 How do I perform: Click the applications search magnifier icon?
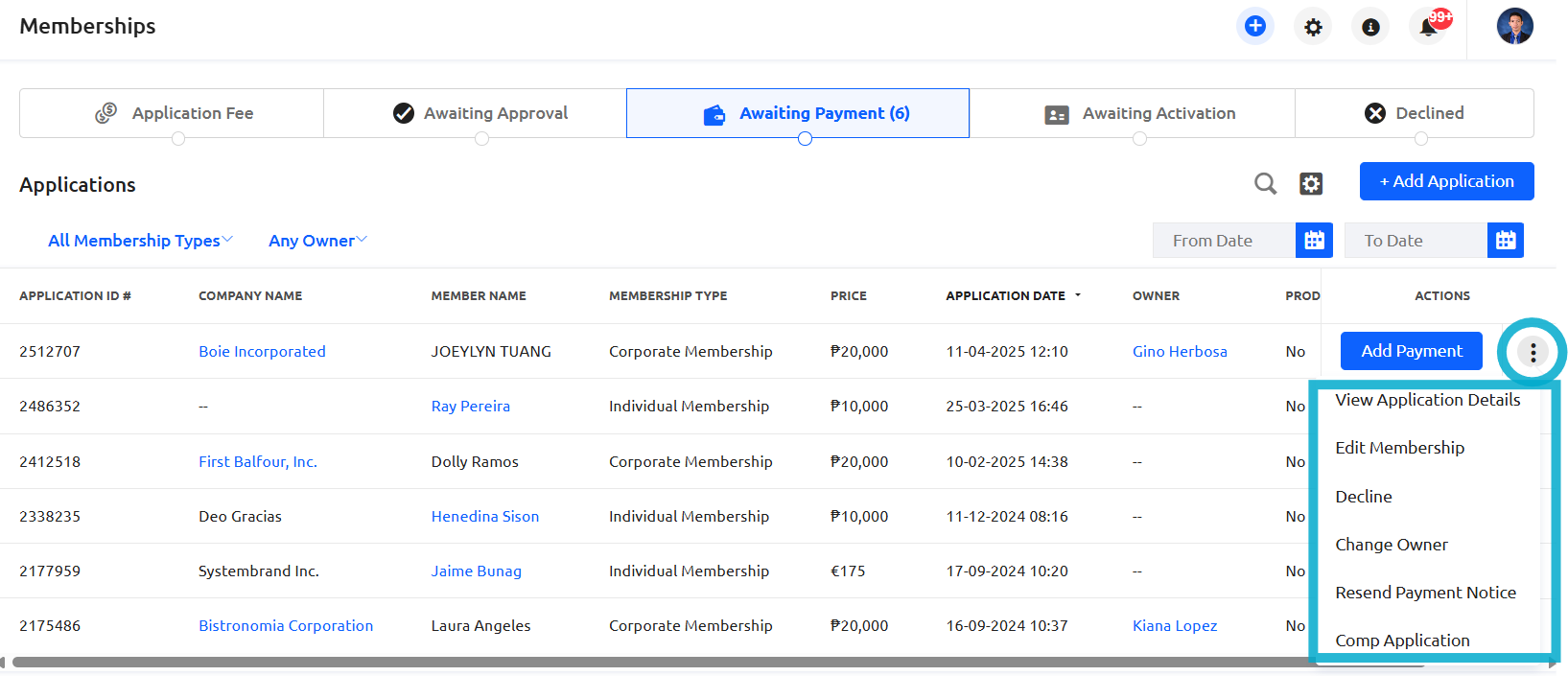1265,183
